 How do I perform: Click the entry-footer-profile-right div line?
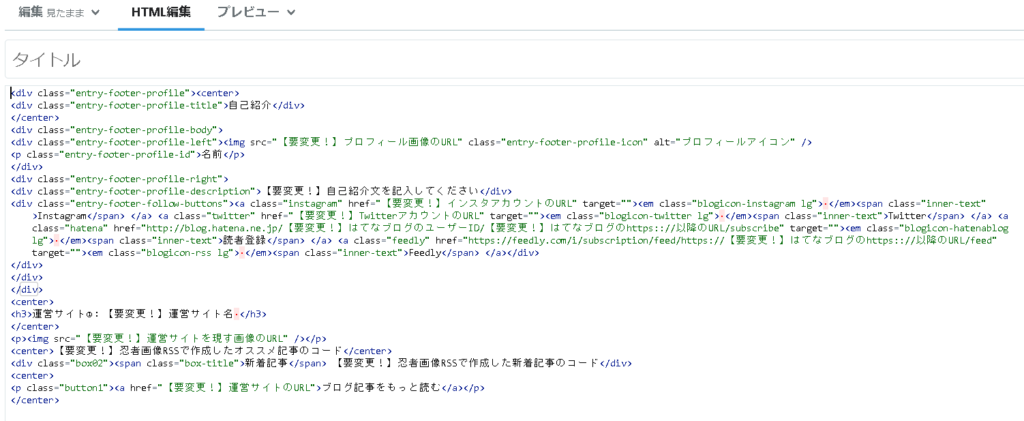(x=120, y=179)
